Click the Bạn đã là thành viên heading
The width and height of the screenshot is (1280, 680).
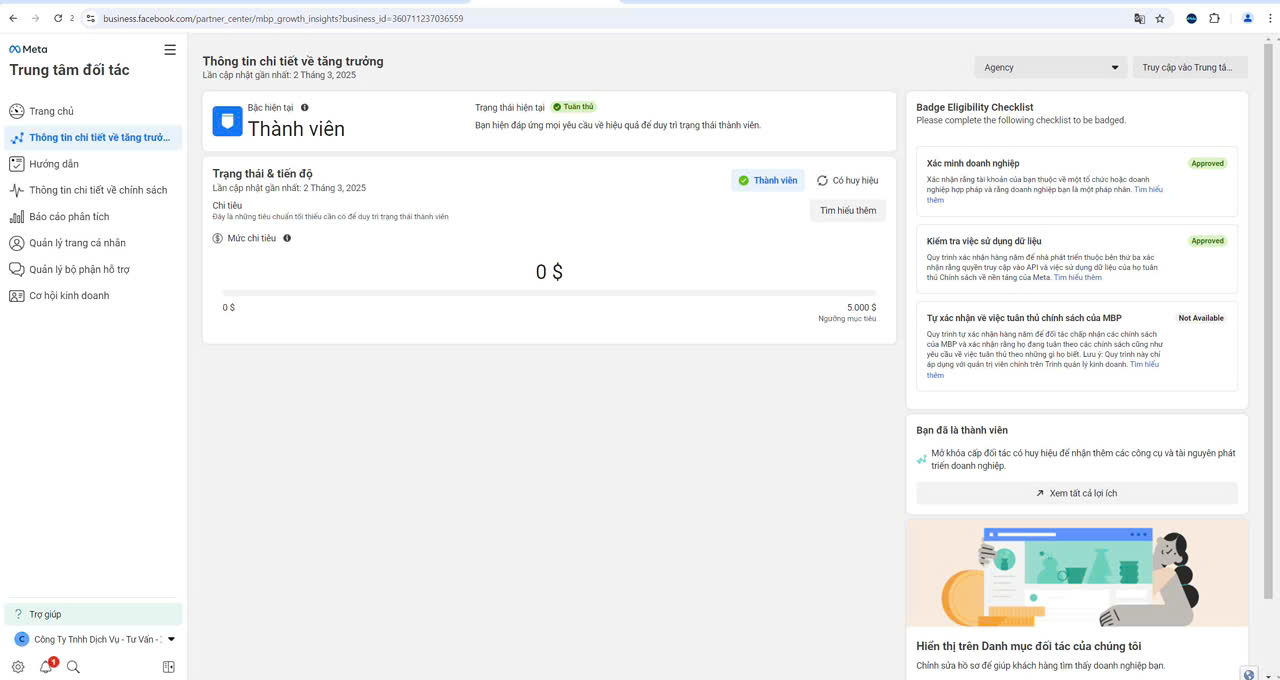click(x=962, y=430)
